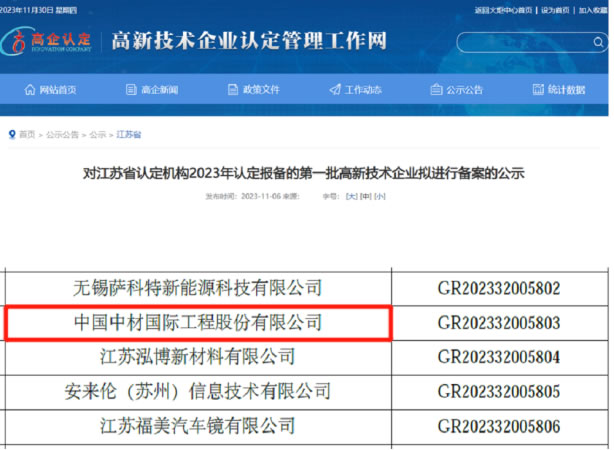Click certificate number GR202332005803
Viewport: 614px width, 450px height.
pos(499,322)
